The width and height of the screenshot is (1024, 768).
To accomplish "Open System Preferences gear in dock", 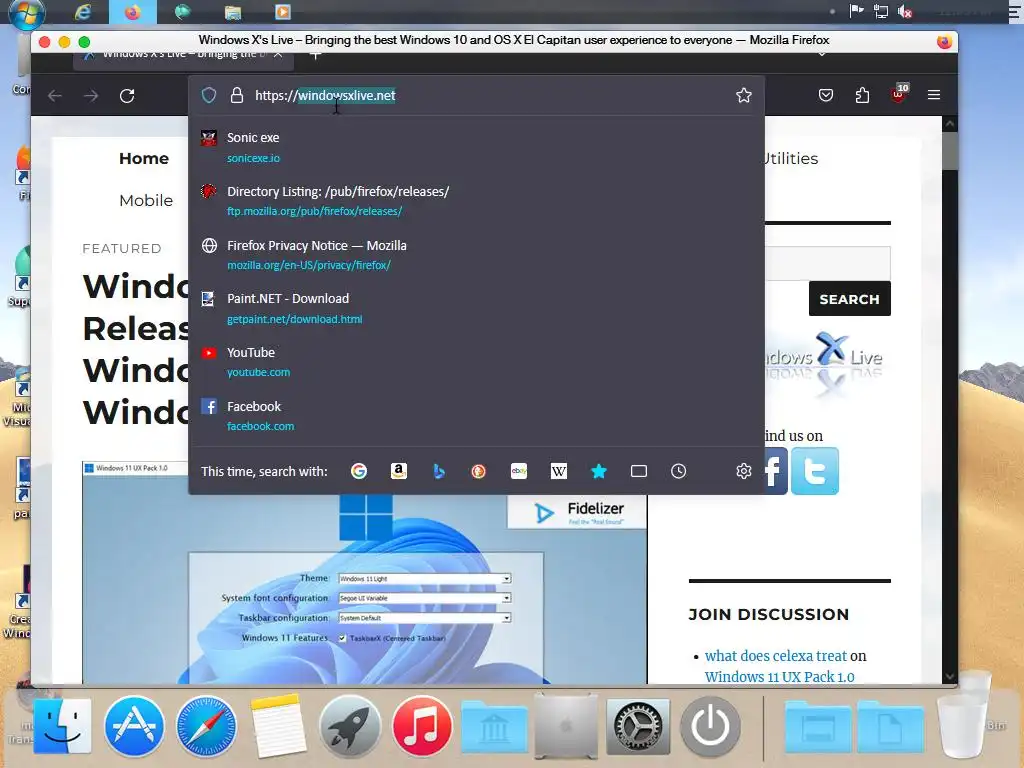I will click(638, 726).
